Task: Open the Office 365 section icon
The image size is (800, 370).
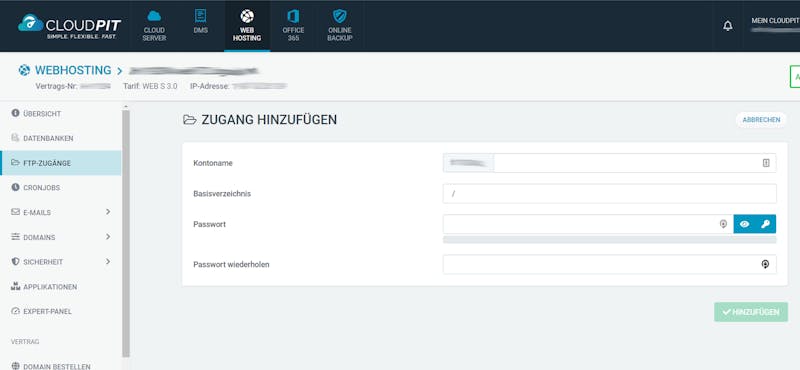Action: point(293,16)
